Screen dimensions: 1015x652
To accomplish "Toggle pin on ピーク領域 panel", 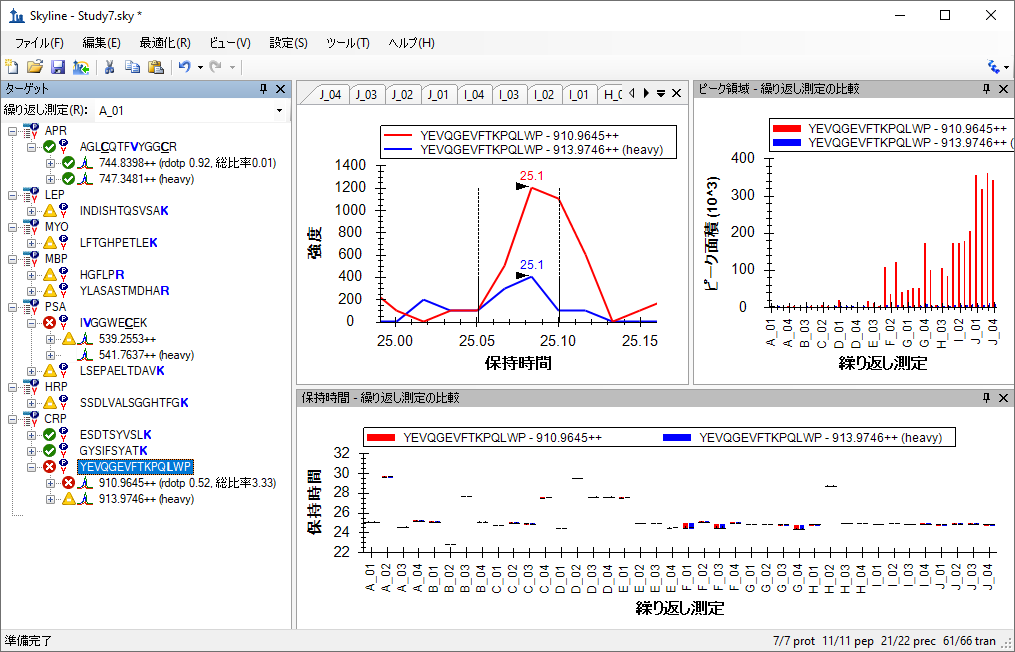I will click(987, 89).
